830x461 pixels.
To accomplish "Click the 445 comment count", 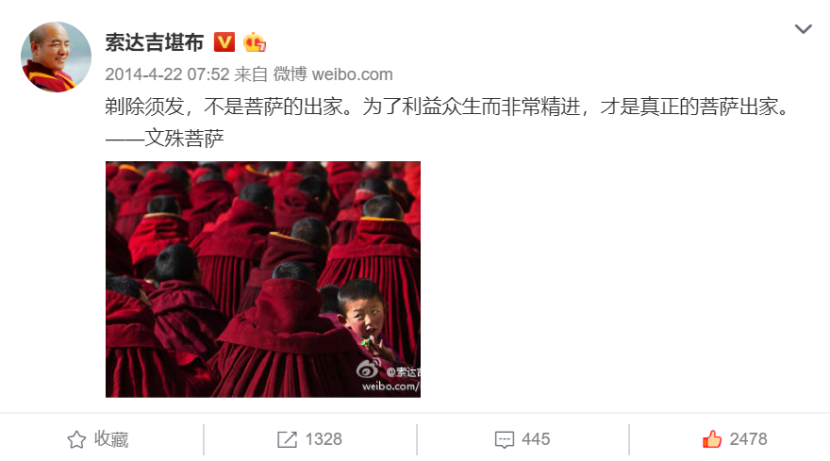I will click(536, 439).
